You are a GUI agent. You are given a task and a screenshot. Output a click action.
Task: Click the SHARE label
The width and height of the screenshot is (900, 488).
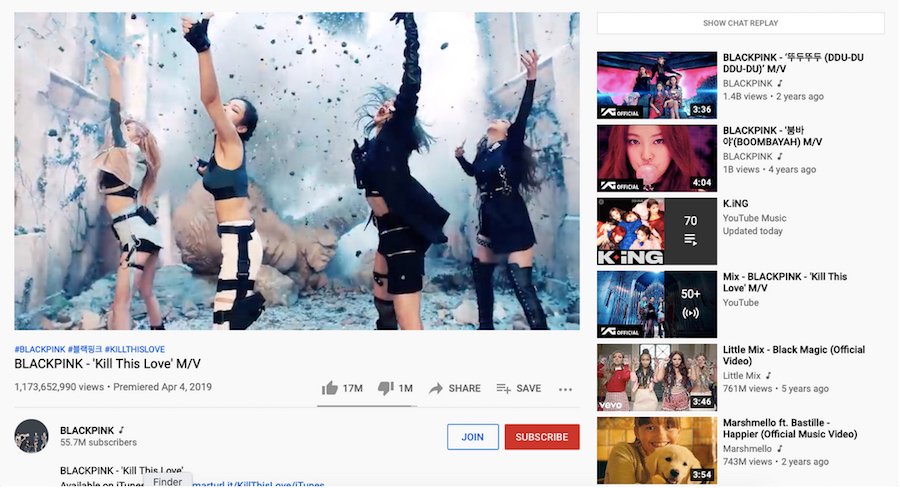(x=464, y=389)
